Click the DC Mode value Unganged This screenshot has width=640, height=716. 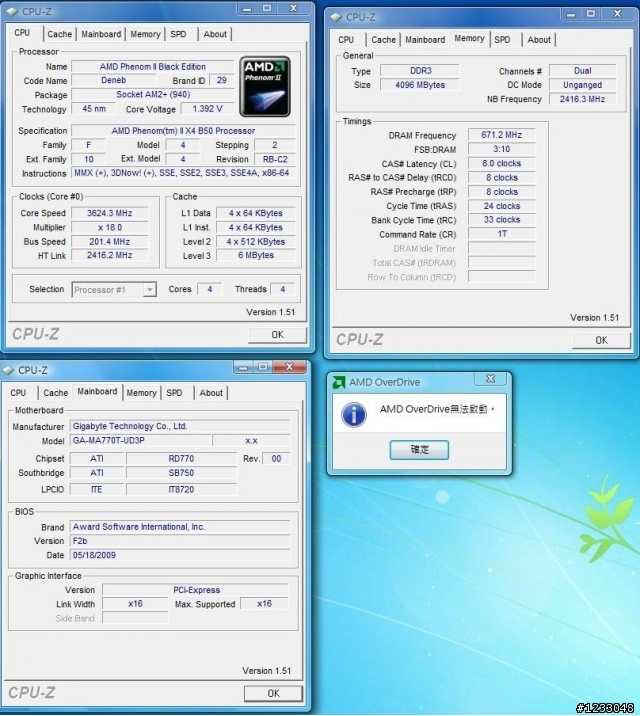582,85
